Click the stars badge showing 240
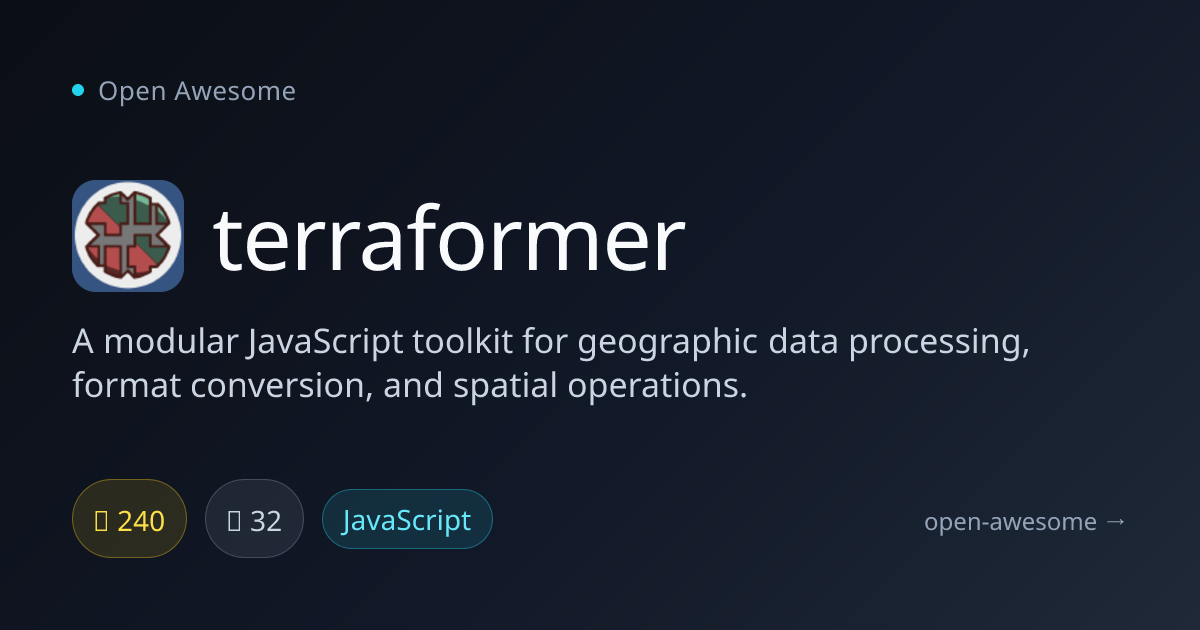This screenshot has width=1200, height=630. pyautogui.click(x=130, y=519)
